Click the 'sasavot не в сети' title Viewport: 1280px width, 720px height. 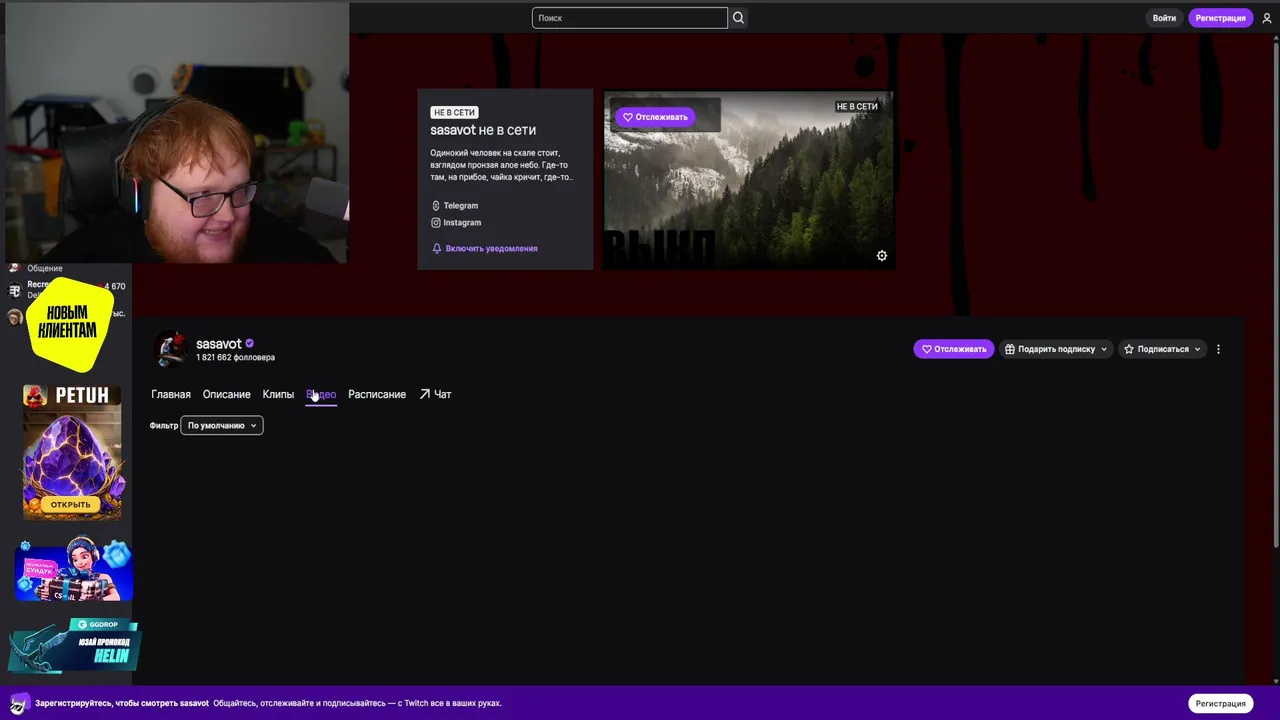click(x=483, y=130)
